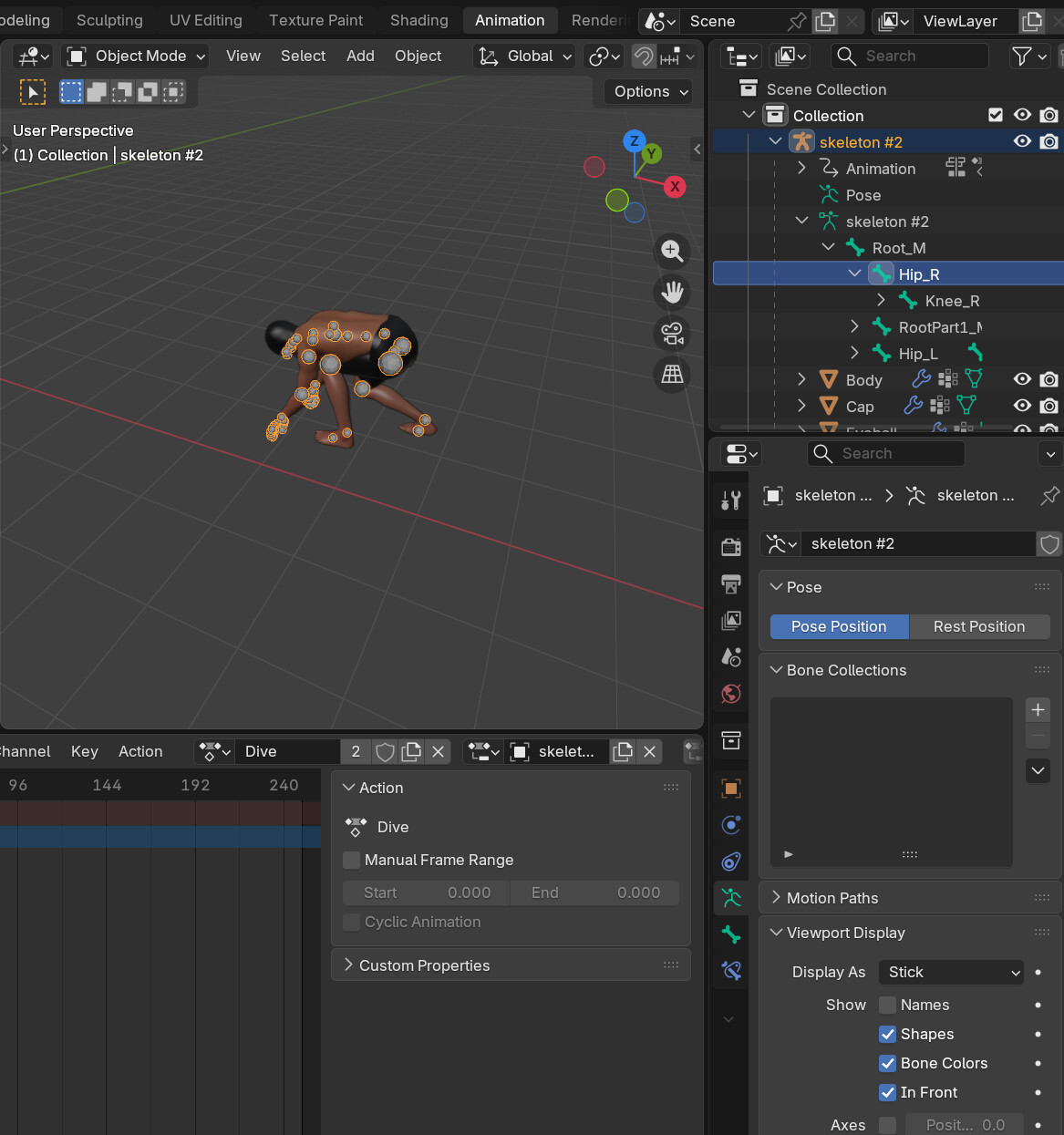This screenshot has height=1135, width=1064.
Task: Open the Display As Stick dropdown
Action: tap(951, 972)
